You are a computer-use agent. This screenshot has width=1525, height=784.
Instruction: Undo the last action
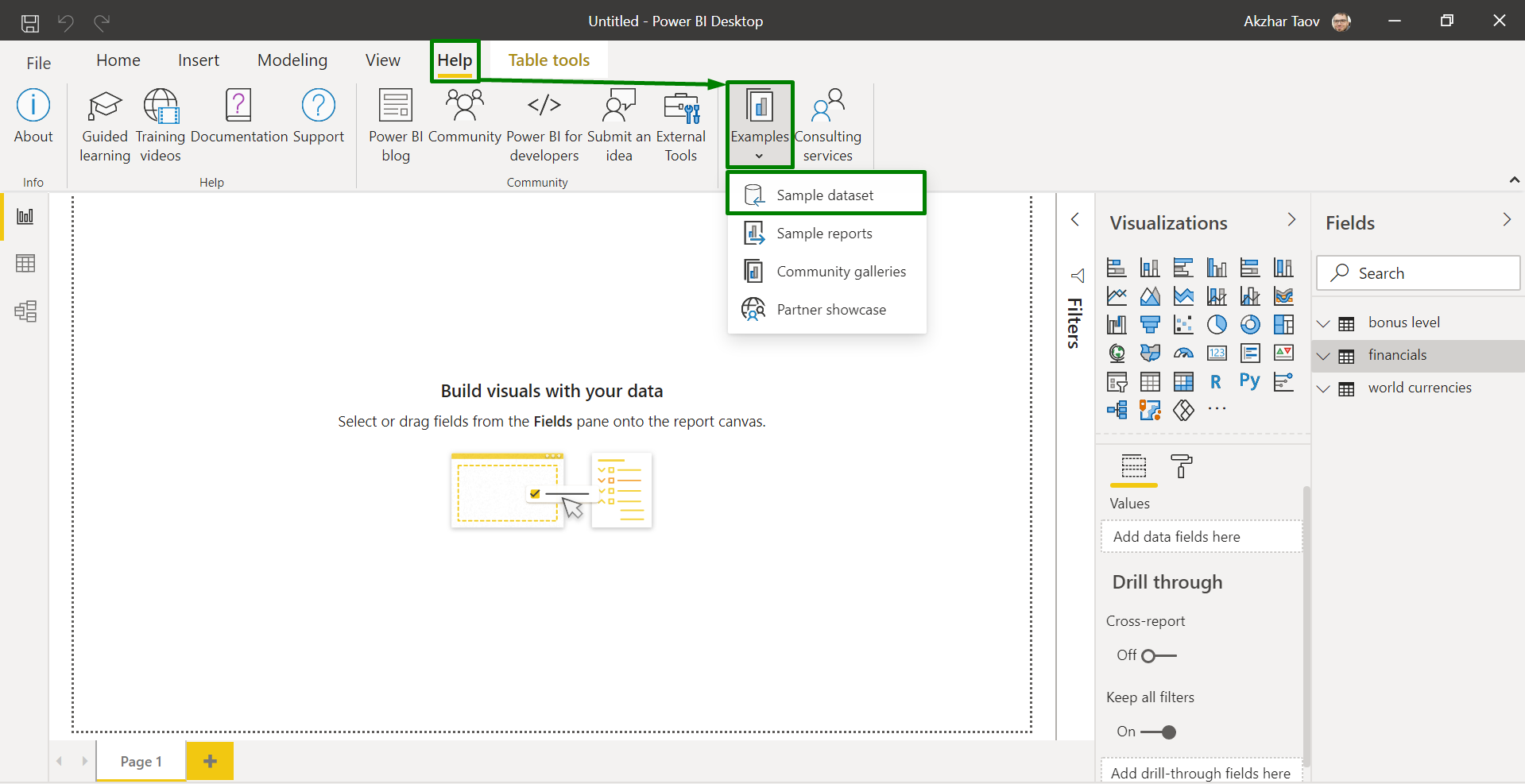tap(66, 22)
